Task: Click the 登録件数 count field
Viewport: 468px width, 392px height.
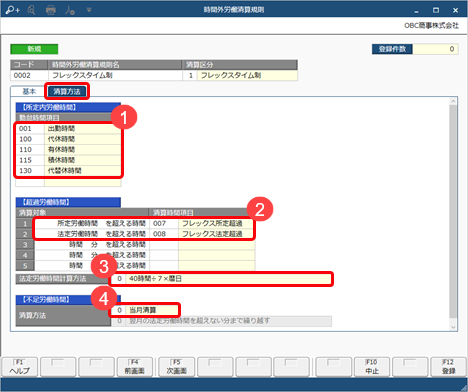Action: [x=435, y=49]
